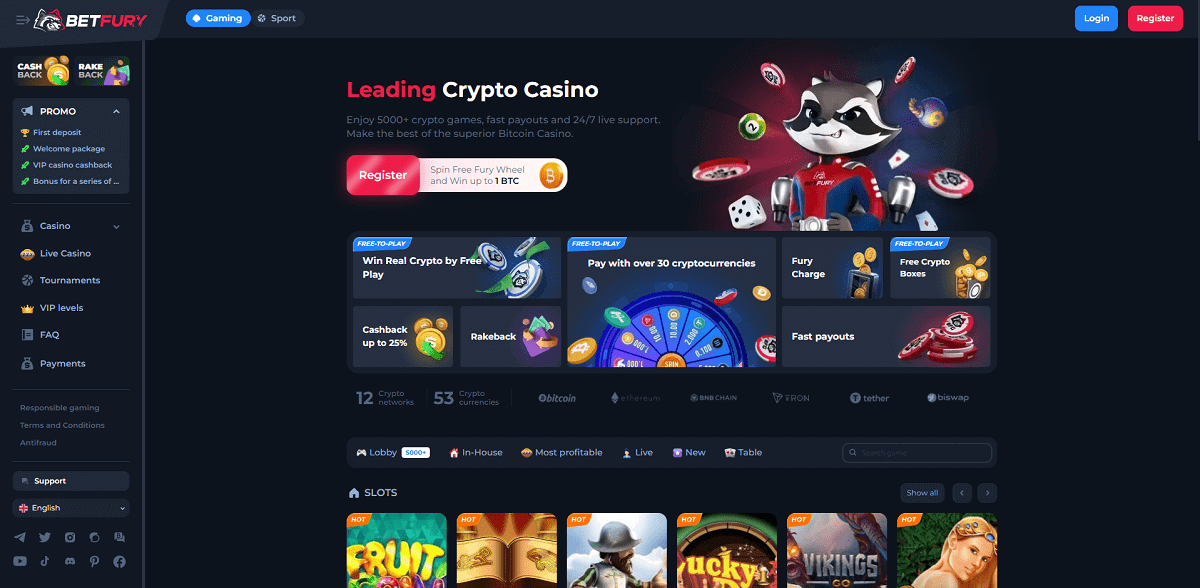Open the Cashback coin banner icon
This screenshot has height=588, width=1200.
pyautogui.click(x=42, y=70)
